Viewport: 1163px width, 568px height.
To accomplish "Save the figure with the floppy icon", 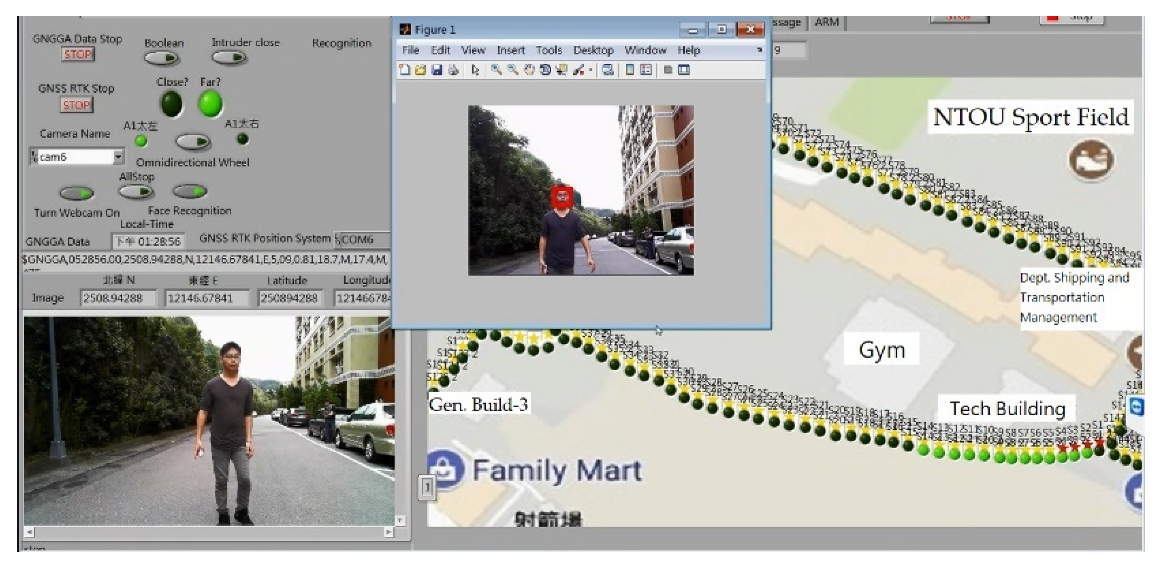I will (437, 70).
